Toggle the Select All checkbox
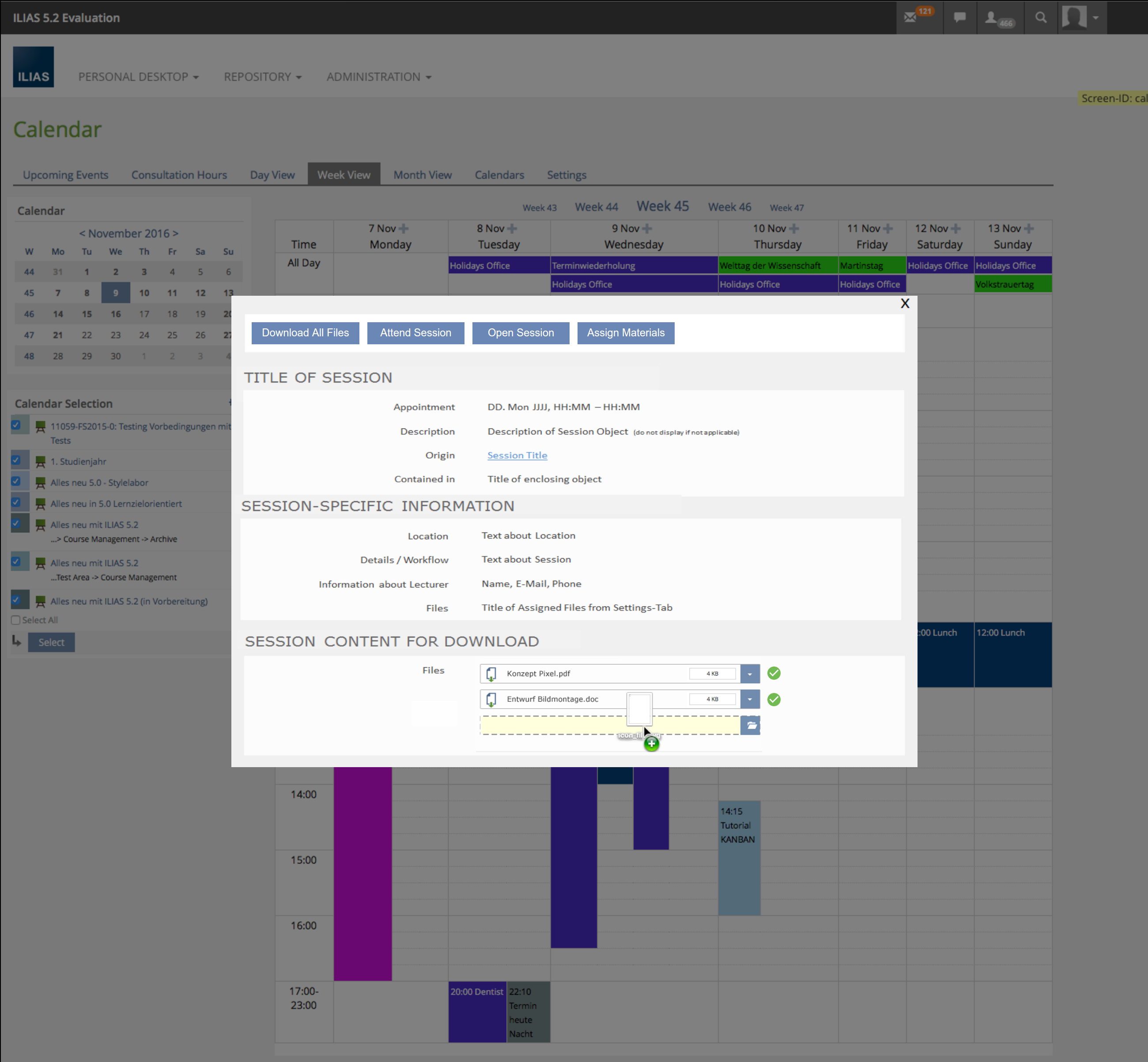 pyautogui.click(x=16, y=620)
